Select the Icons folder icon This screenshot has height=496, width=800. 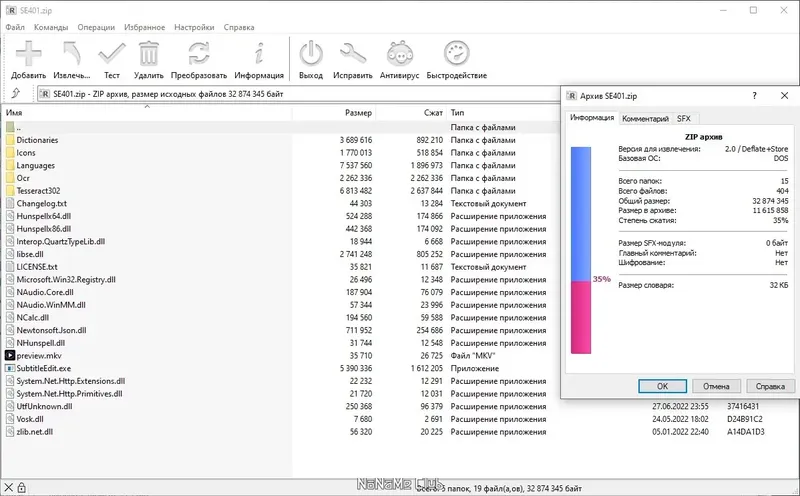10,153
